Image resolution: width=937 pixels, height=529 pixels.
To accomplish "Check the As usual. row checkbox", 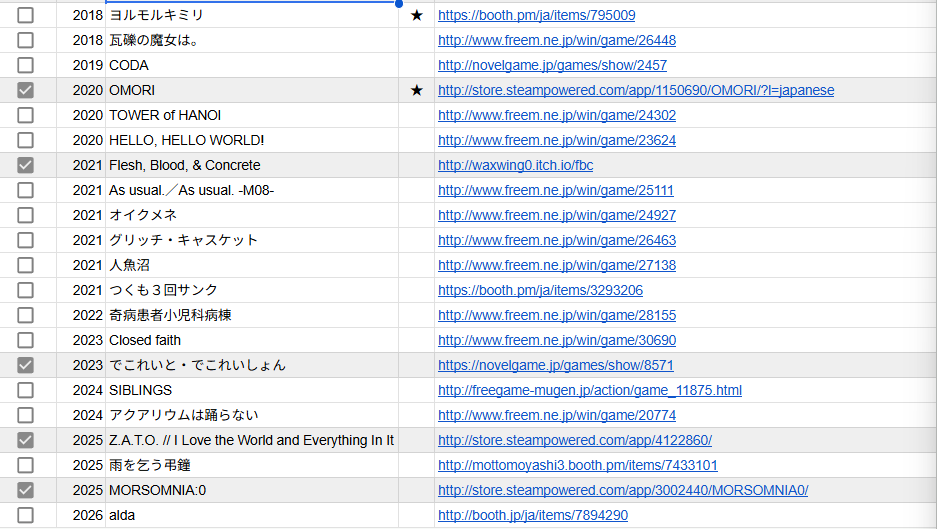I will click(25, 190).
